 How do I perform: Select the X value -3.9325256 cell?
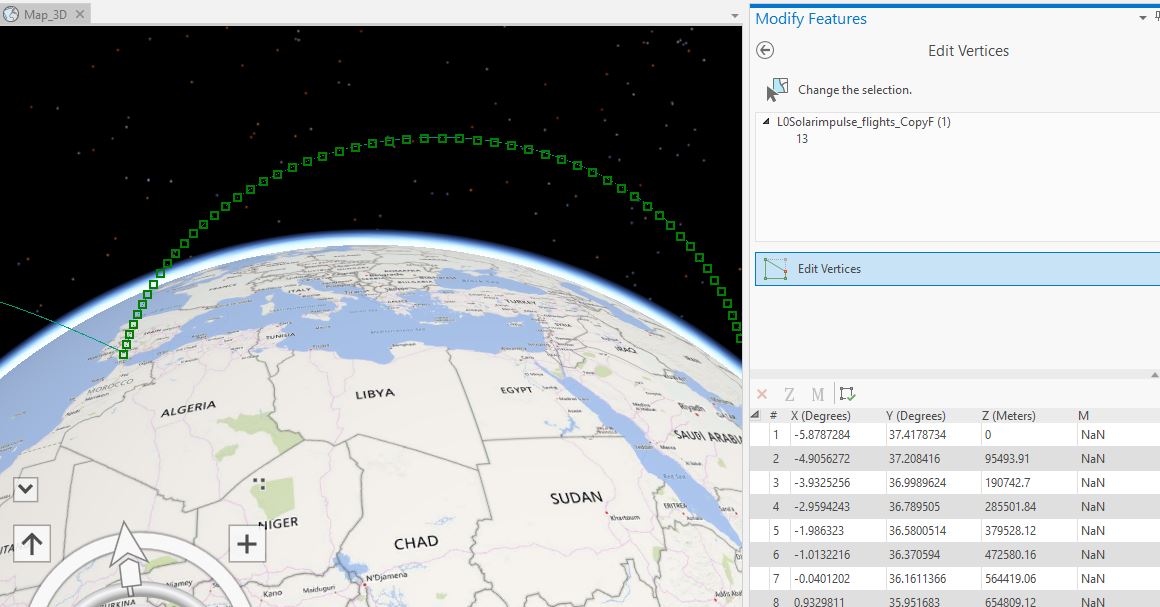pos(837,483)
